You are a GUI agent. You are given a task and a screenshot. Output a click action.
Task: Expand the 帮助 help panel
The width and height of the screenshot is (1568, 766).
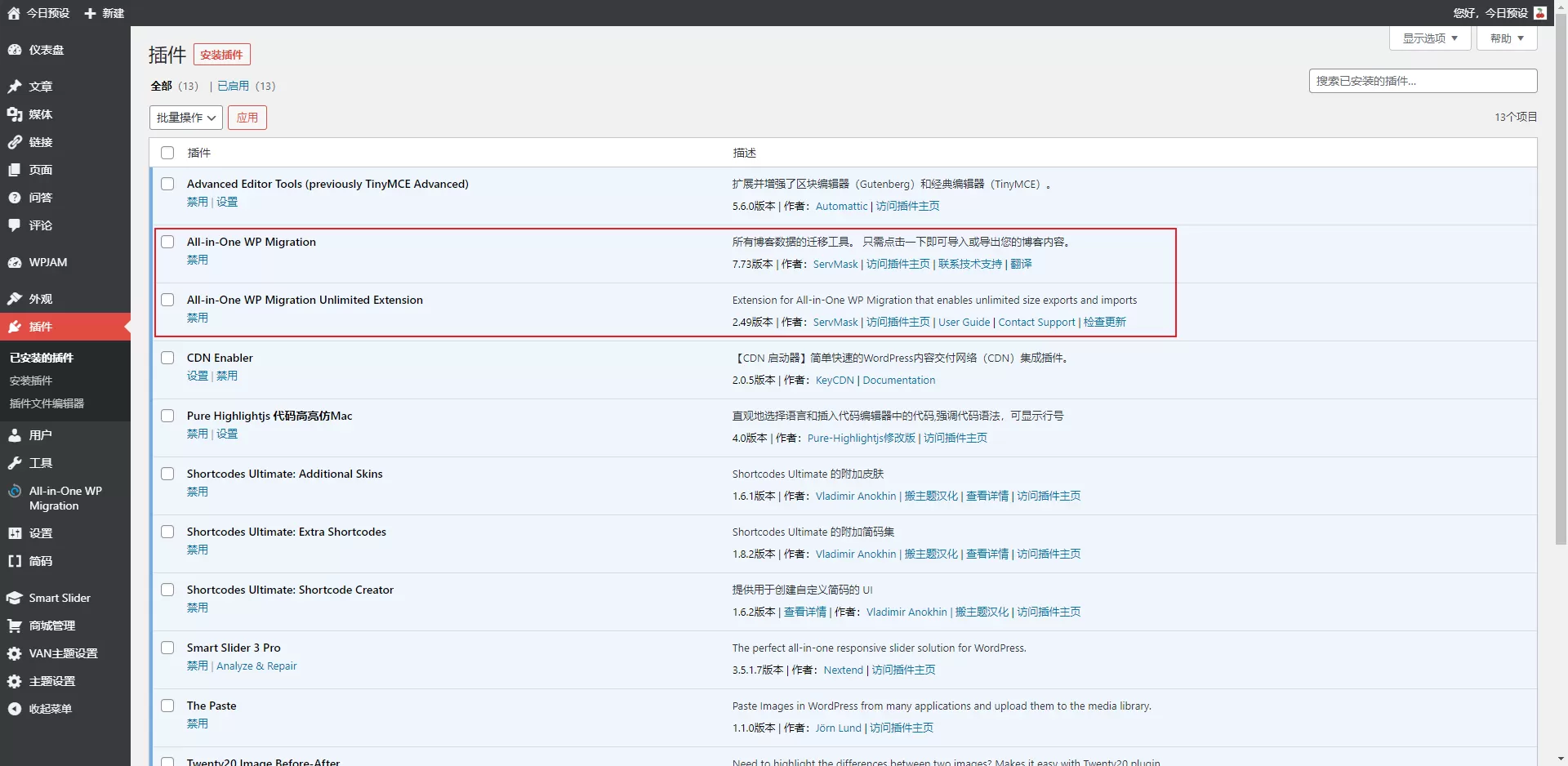pos(1507,38)
